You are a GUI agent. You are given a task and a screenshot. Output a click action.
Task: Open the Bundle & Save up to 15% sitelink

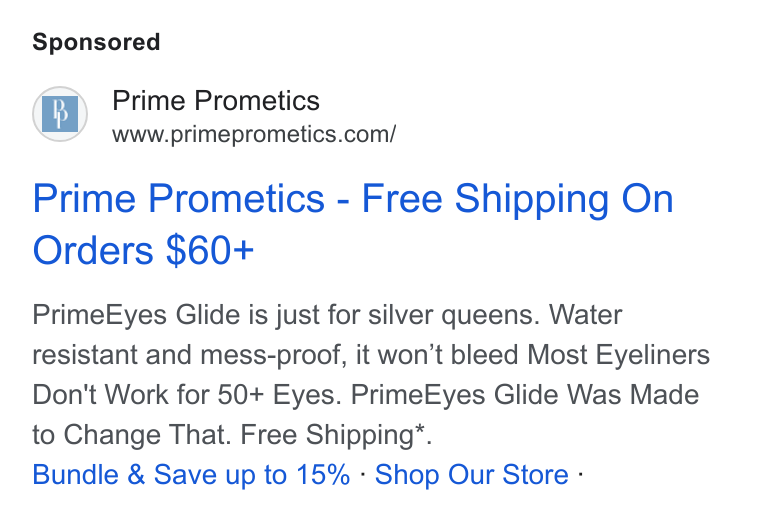click(191, 474)
